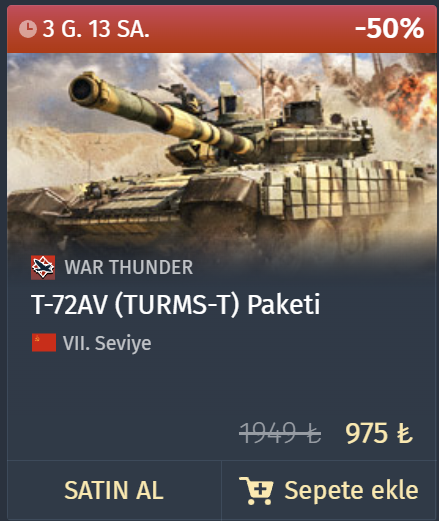Image resolution: width=439 pixels, height=521 pixels.
Task: Click the -50% discount badge
Action: coord(389,29)
